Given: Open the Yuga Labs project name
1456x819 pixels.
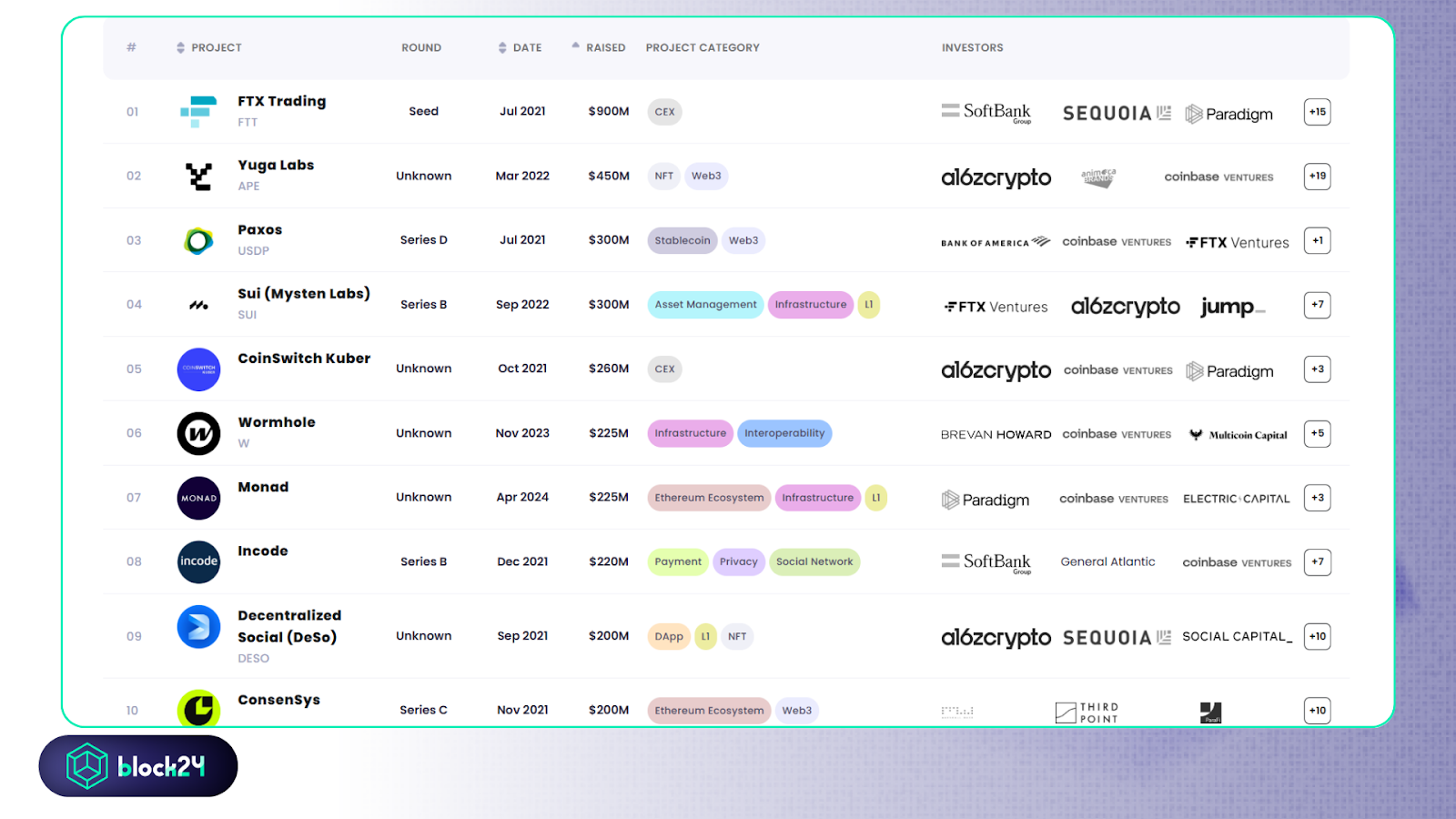Looking at the screenshot, I should coord(276,165).
